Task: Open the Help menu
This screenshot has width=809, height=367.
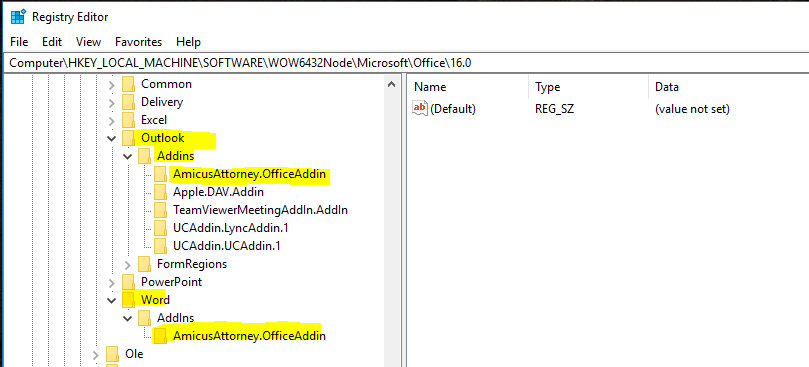Action: tap(188, 42)
